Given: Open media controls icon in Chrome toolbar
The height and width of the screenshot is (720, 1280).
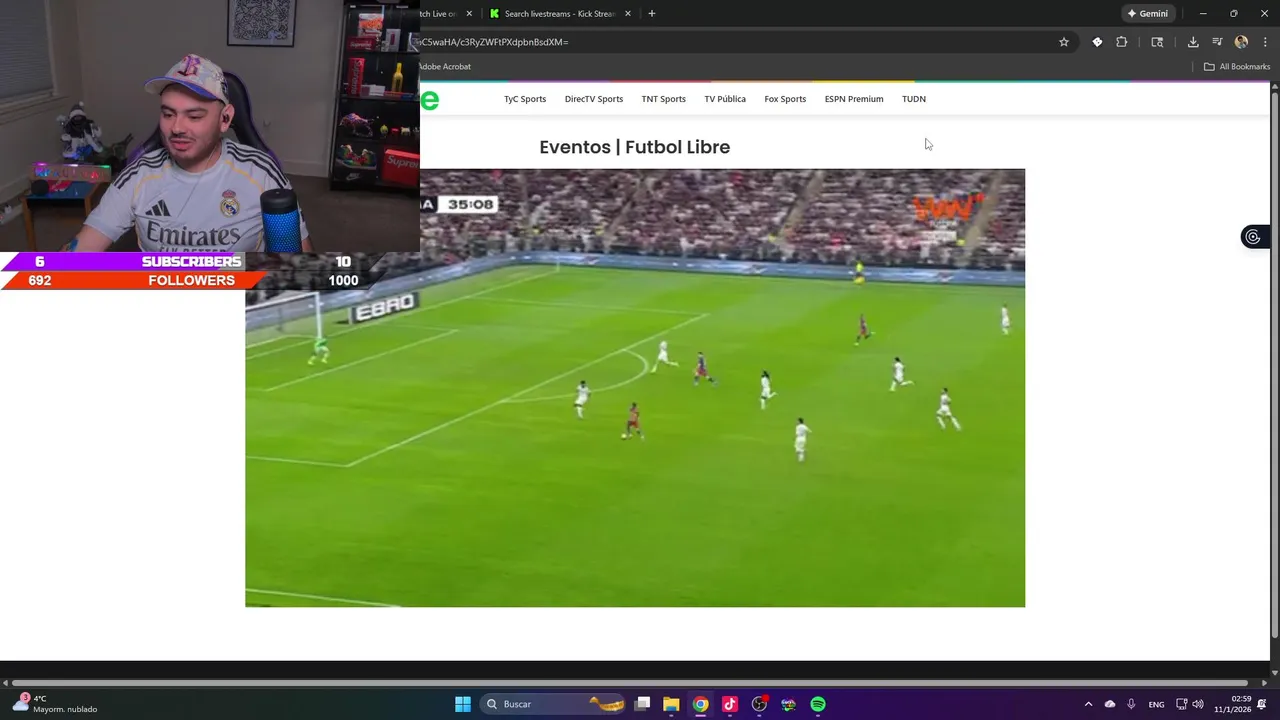Looking at the screenshot, I should [1217, 42].
